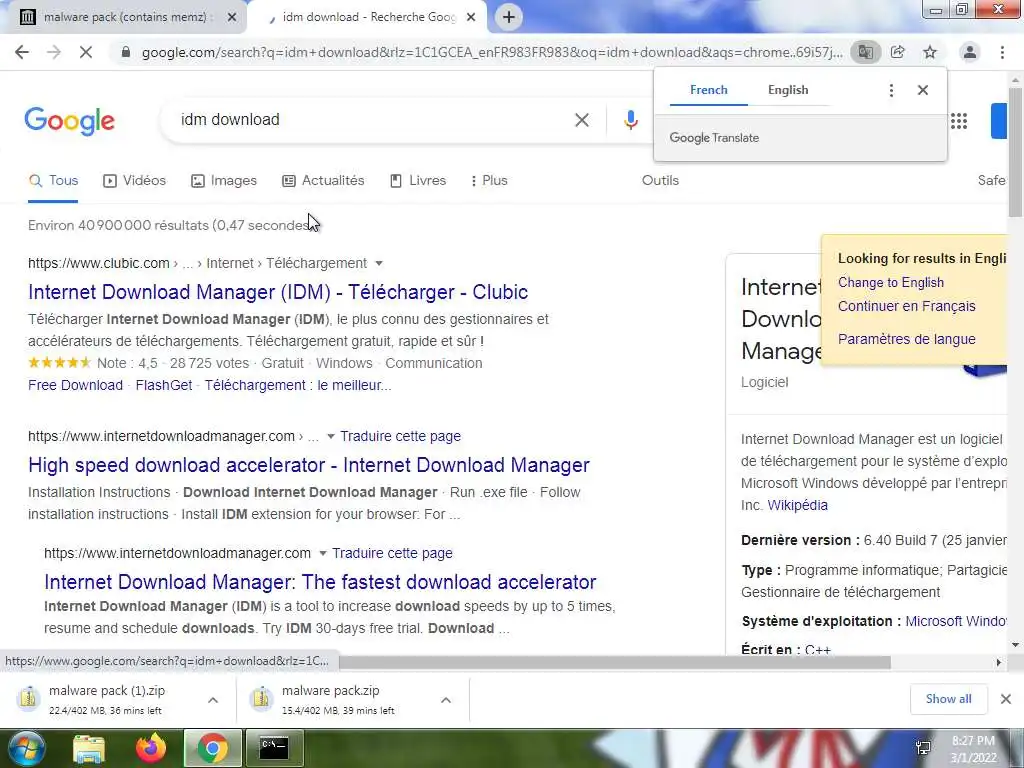The height and width of the screenshot is (768, 1024).
Task: Open 'High speed download accelerator' result
Action: coord(309,465)
